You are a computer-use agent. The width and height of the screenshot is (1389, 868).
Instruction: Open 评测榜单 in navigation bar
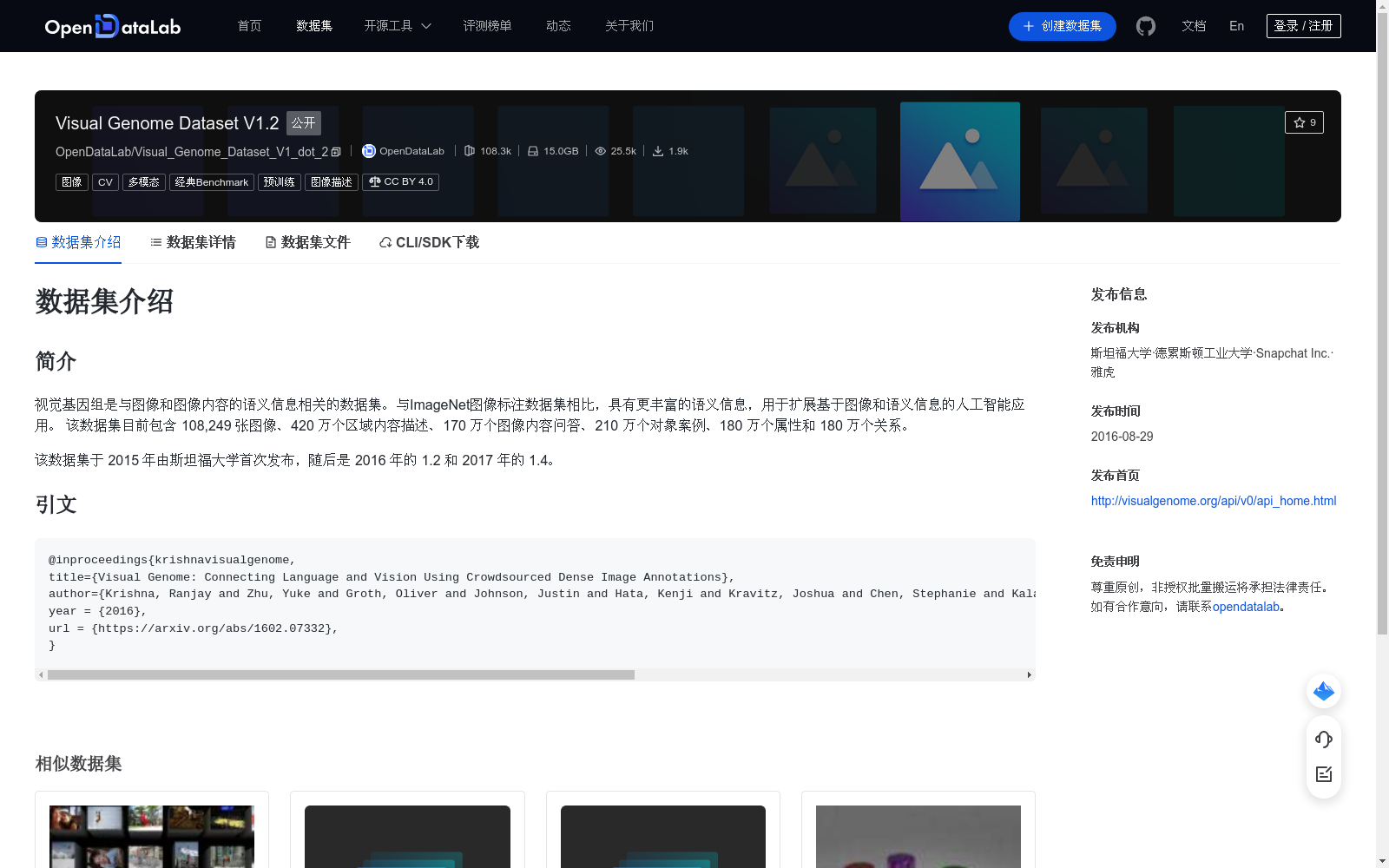[487, 26]
